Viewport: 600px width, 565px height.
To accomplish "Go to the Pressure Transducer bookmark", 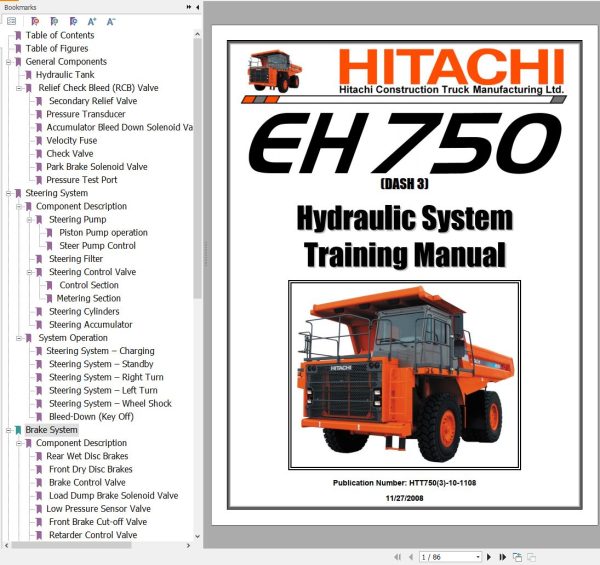I will pos(86,114).
